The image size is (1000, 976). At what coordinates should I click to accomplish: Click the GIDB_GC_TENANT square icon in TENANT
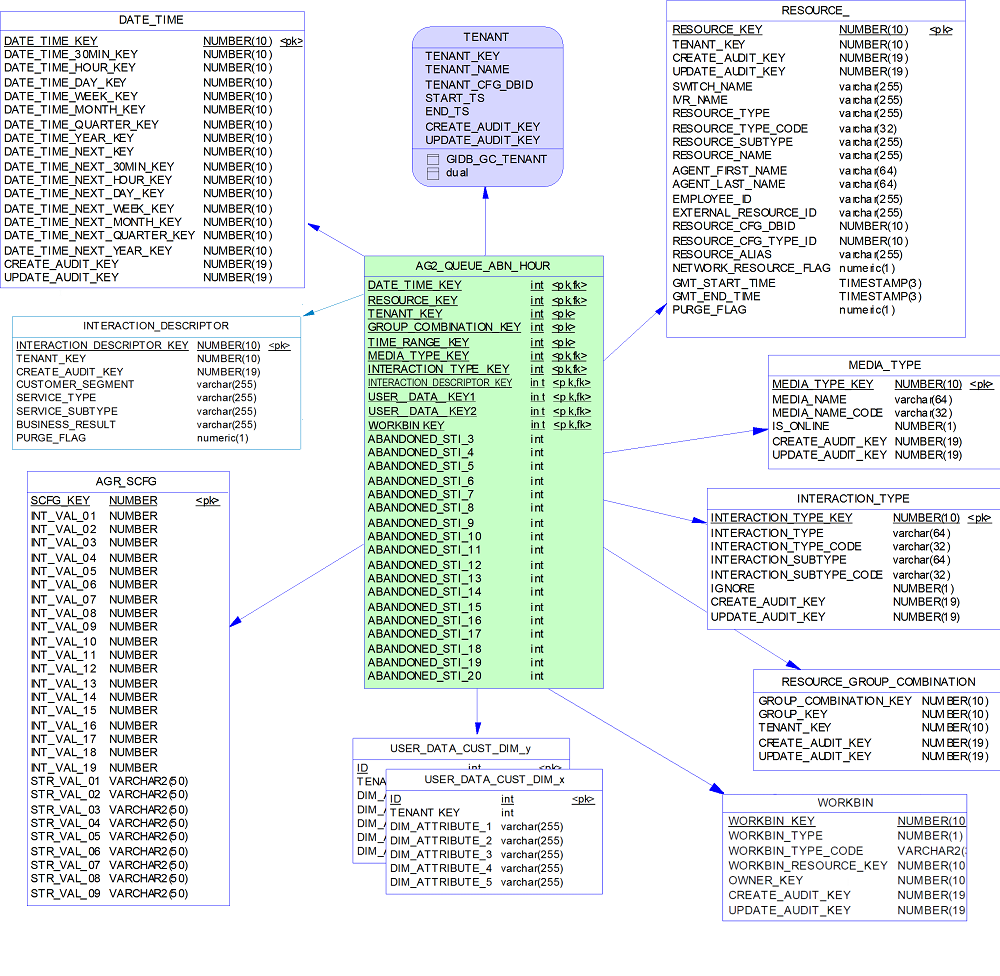[433, 159]
